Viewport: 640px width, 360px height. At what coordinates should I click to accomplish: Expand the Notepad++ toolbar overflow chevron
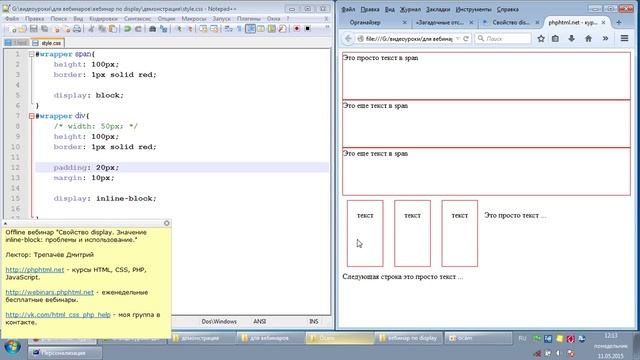(x=327, y=28)
